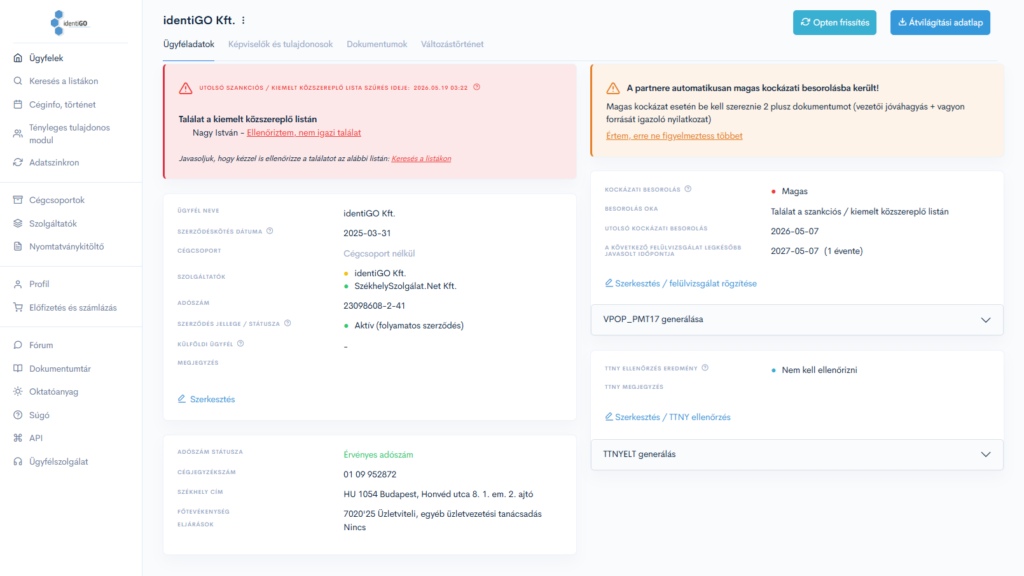Expand the TTNYELT generálás panel

(x=797, y=454)
